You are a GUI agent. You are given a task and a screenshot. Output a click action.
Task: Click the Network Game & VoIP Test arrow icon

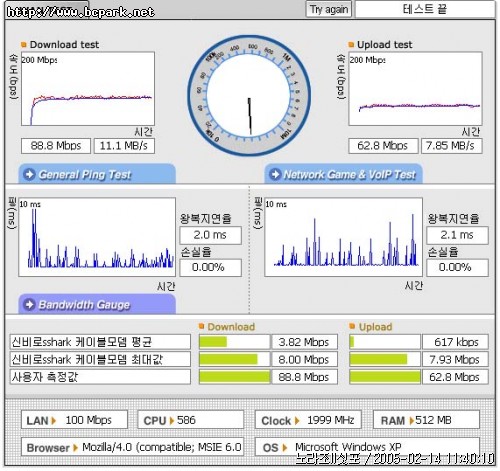click(275, 174)
